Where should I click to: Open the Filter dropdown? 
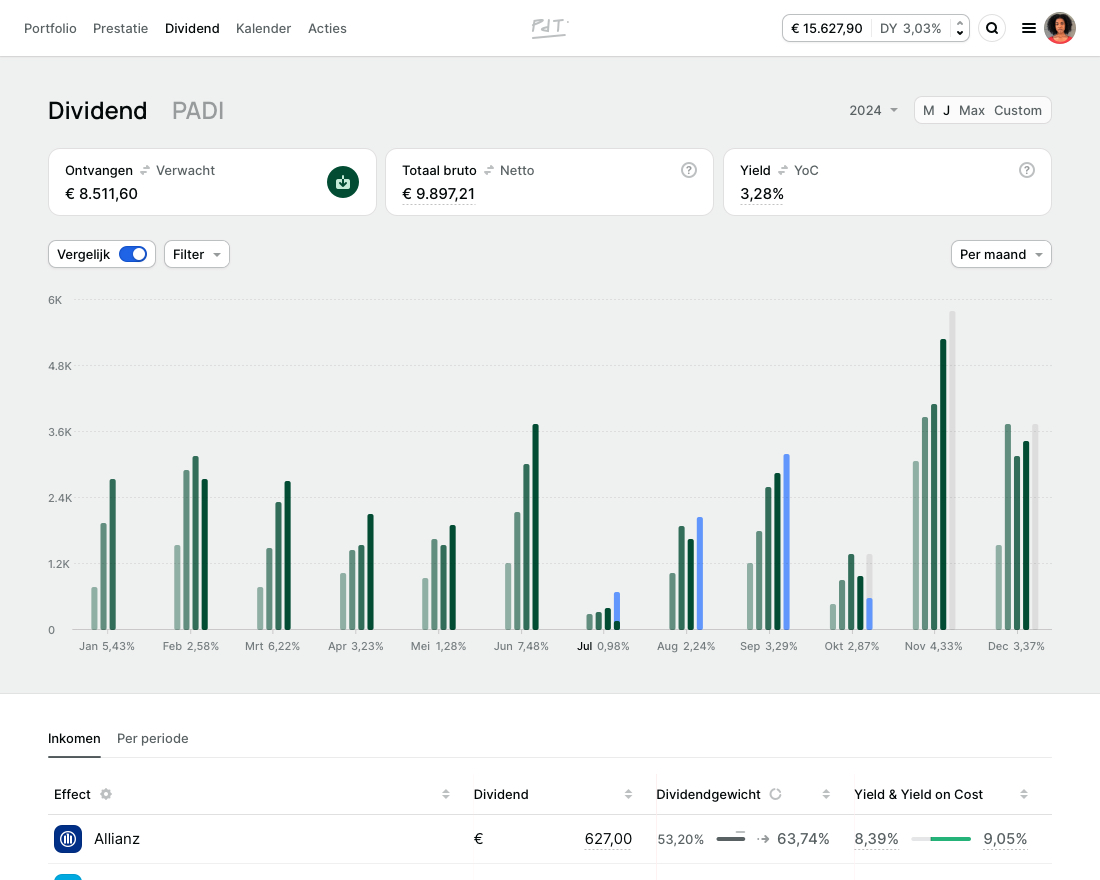[196, 254]
